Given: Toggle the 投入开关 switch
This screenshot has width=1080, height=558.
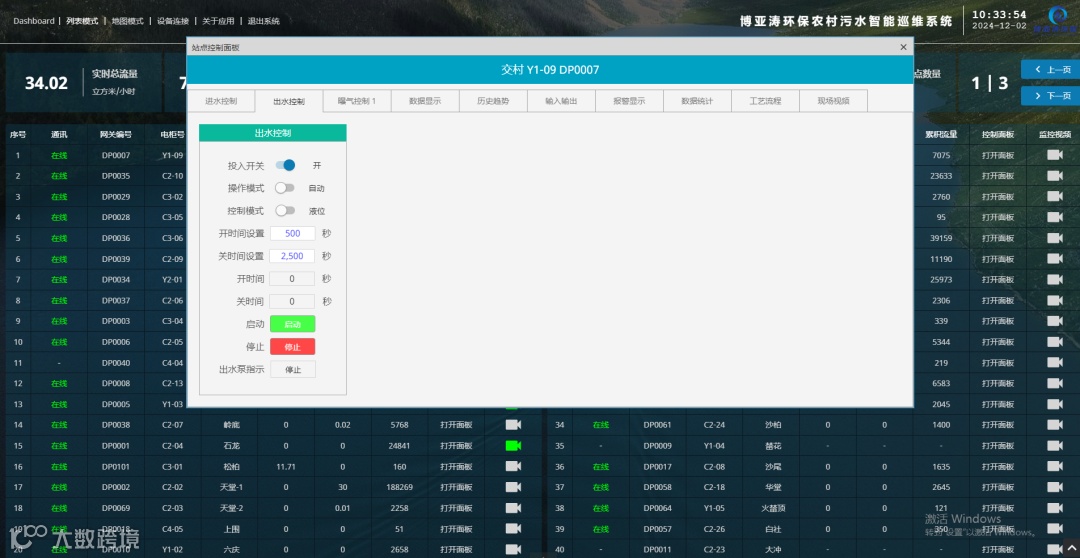Looking at the screenshot, I should 285,165.
